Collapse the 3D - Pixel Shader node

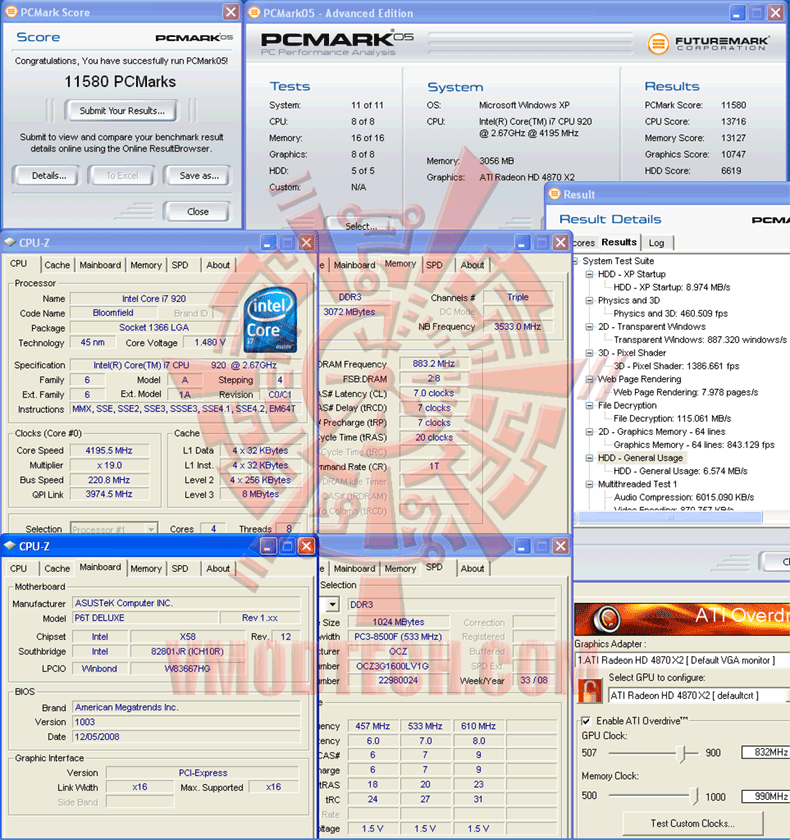click(589, 353)
